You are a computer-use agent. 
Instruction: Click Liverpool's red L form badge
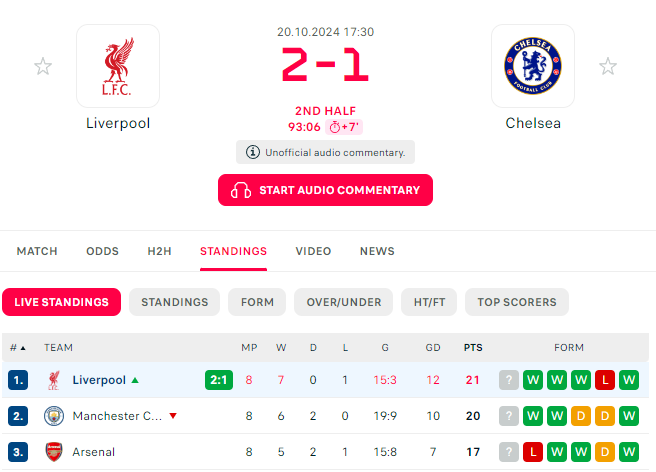coord(605,380)
